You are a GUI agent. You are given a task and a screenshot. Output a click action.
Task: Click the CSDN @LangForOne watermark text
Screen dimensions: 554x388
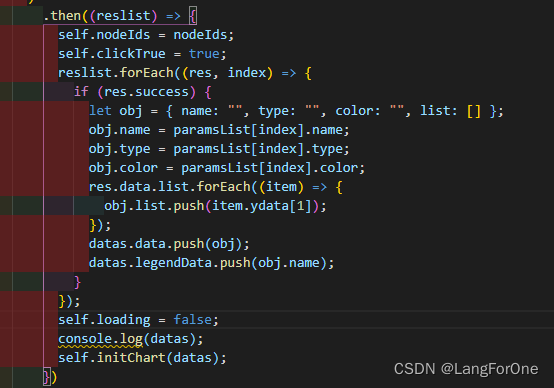coord(466,369)
